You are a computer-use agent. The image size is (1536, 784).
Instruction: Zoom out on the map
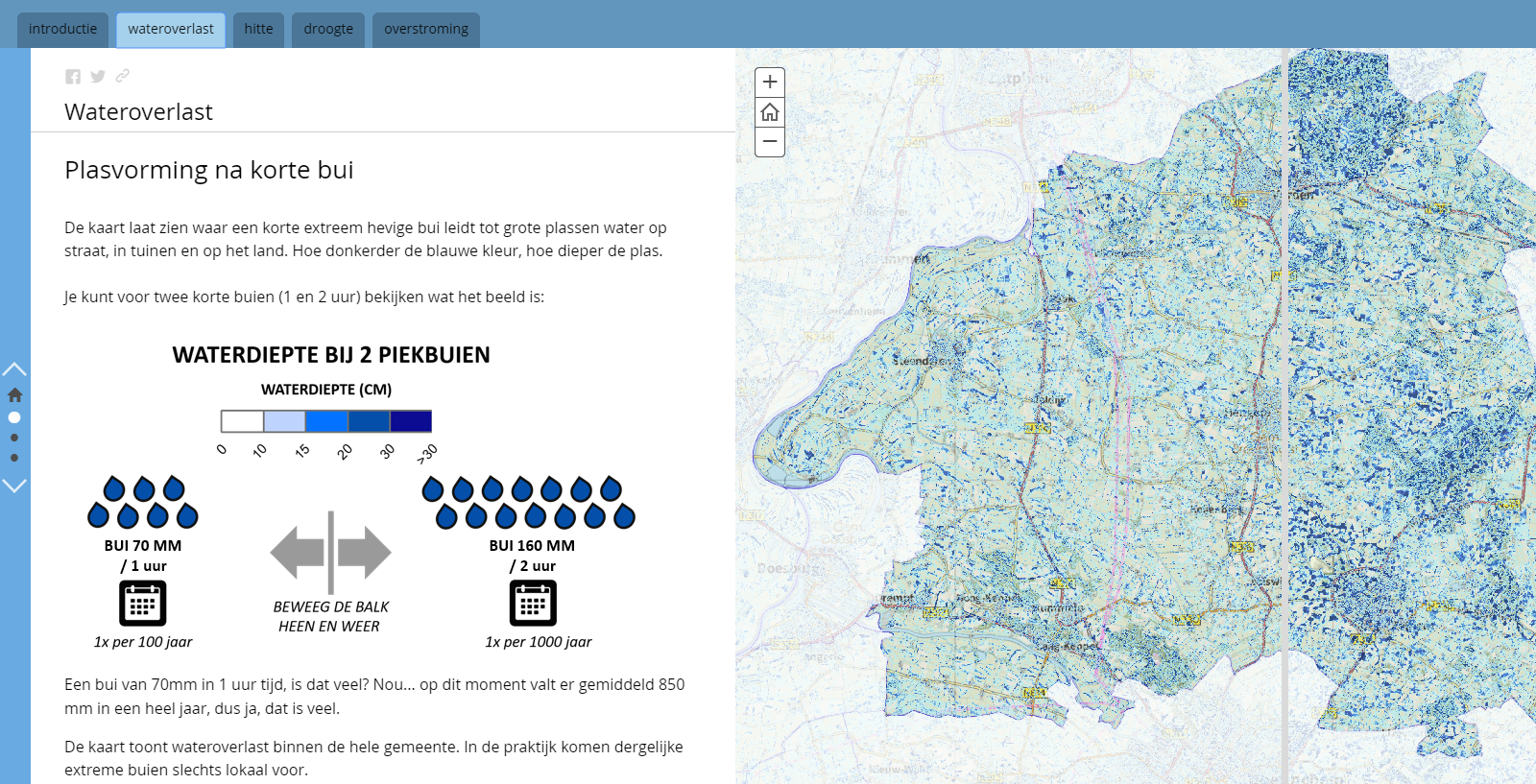[770, 142]
